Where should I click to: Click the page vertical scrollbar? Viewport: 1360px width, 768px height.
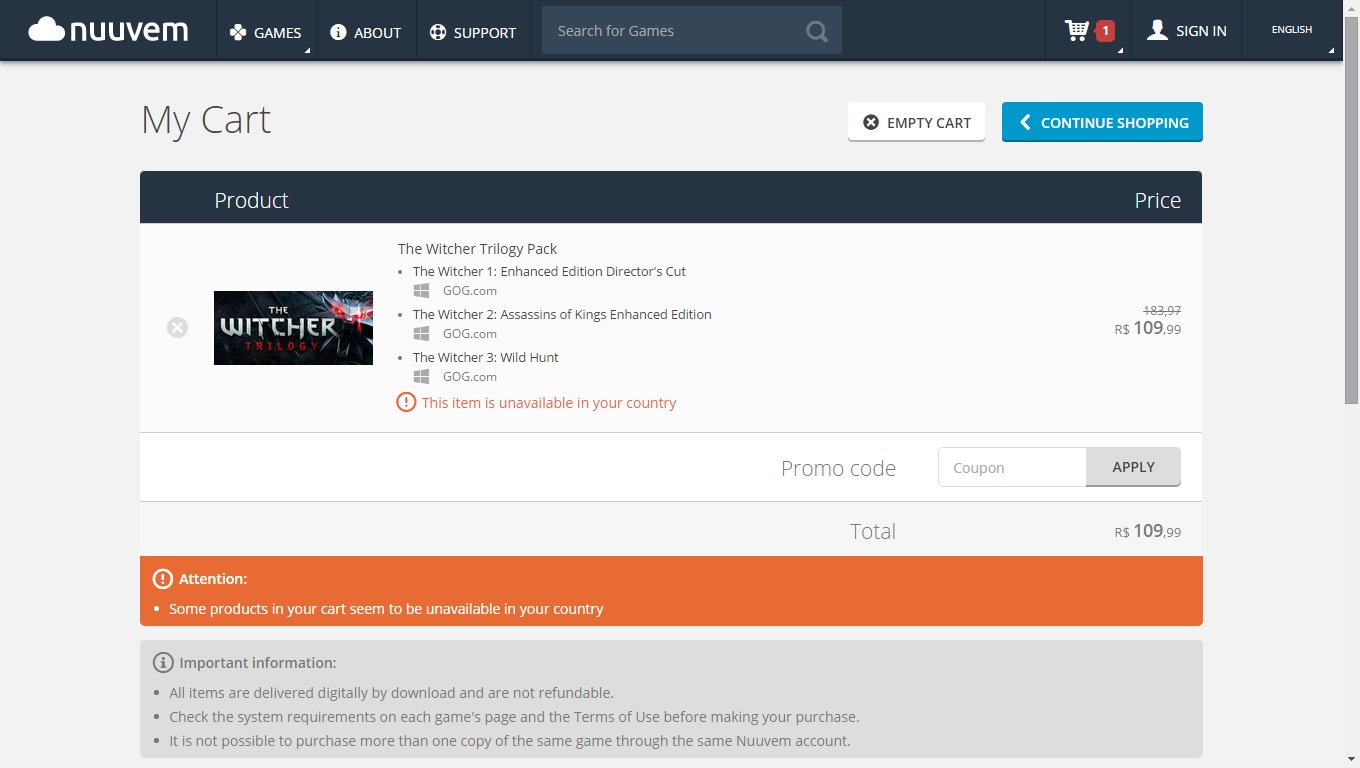click(1351, 210)
